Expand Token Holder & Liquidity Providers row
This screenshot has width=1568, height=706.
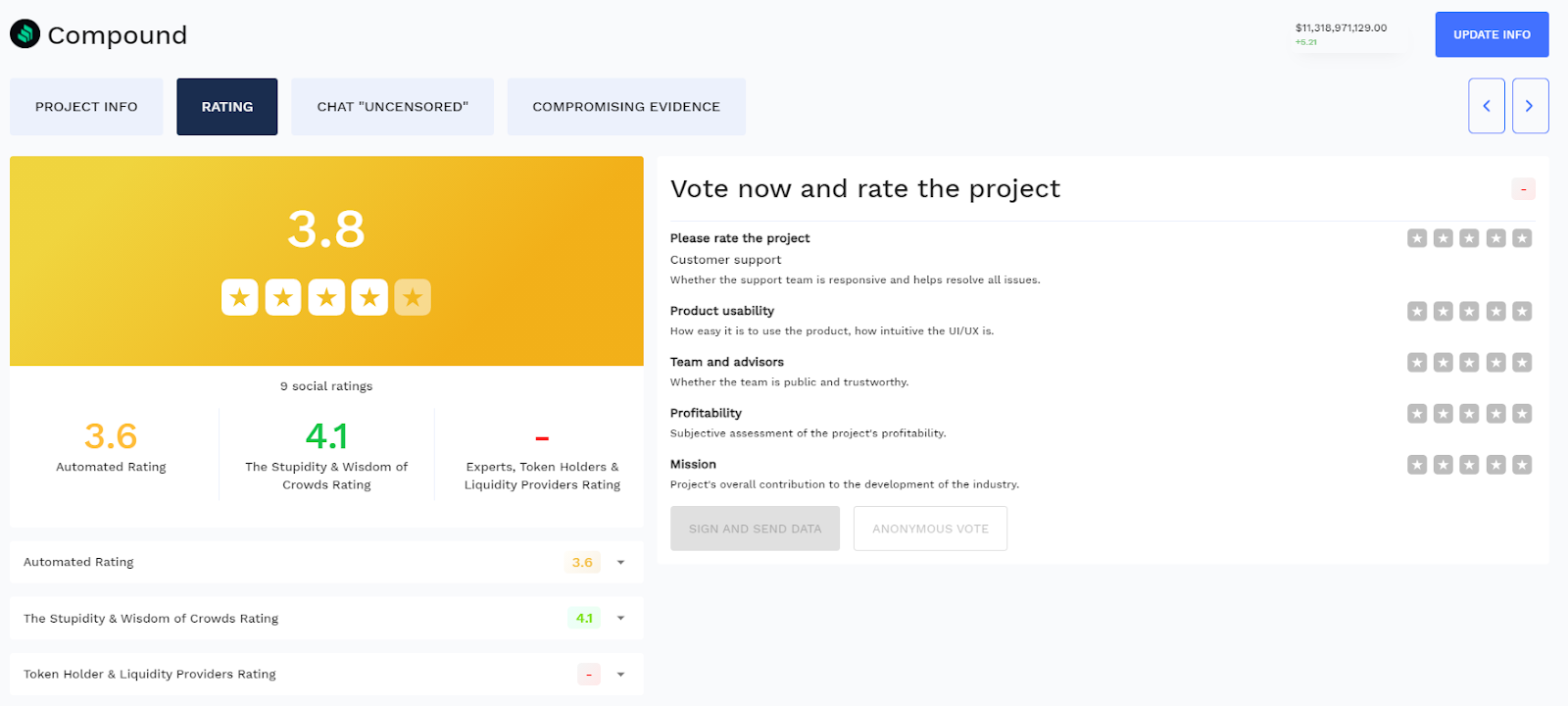click(x=620, y=675)
